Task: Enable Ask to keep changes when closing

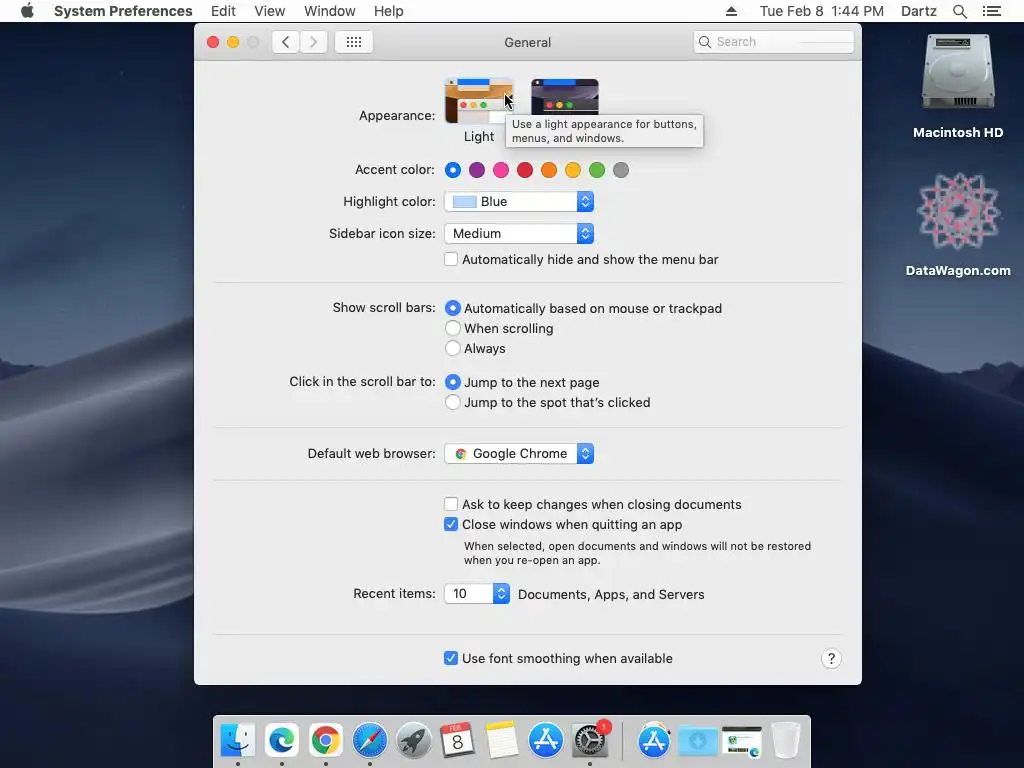Action: tap(451, 504)
